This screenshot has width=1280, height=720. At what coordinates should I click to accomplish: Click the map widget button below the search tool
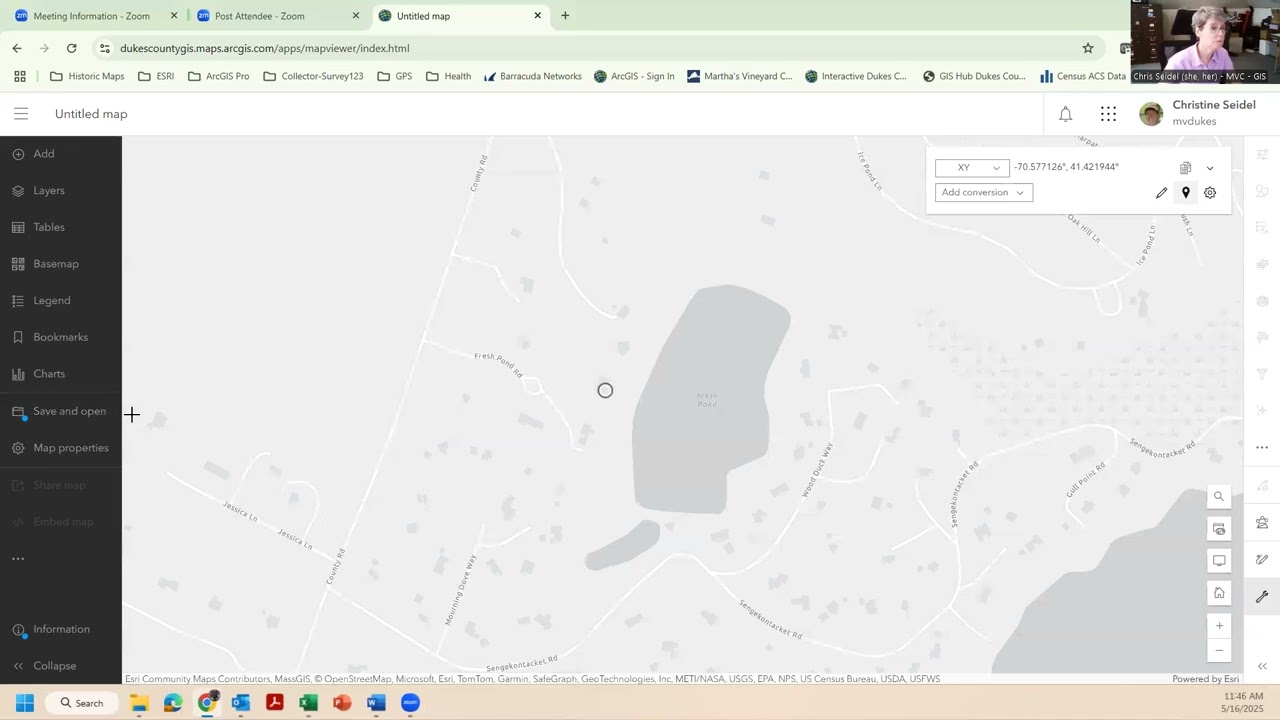[1219, 529]
